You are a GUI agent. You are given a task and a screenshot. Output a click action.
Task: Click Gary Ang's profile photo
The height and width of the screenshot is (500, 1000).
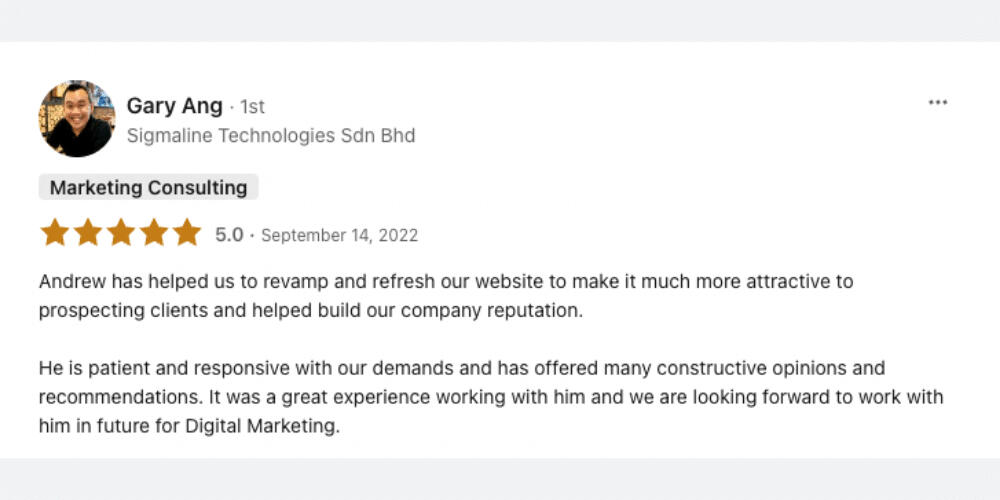coord(77,119)
